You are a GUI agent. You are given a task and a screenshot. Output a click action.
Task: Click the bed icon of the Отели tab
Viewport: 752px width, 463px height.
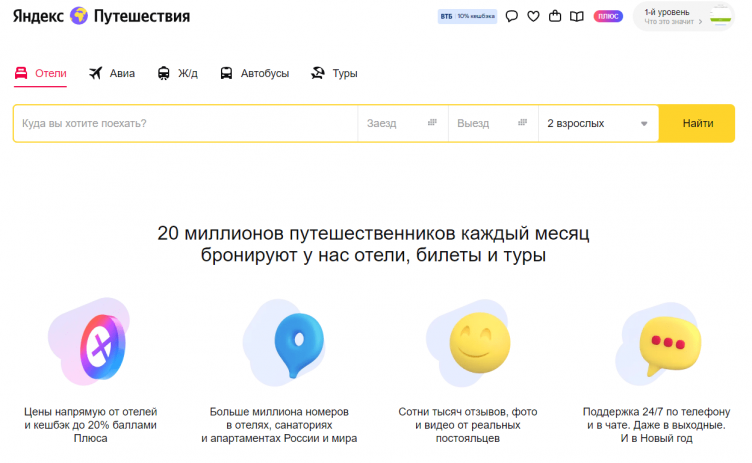21,73
